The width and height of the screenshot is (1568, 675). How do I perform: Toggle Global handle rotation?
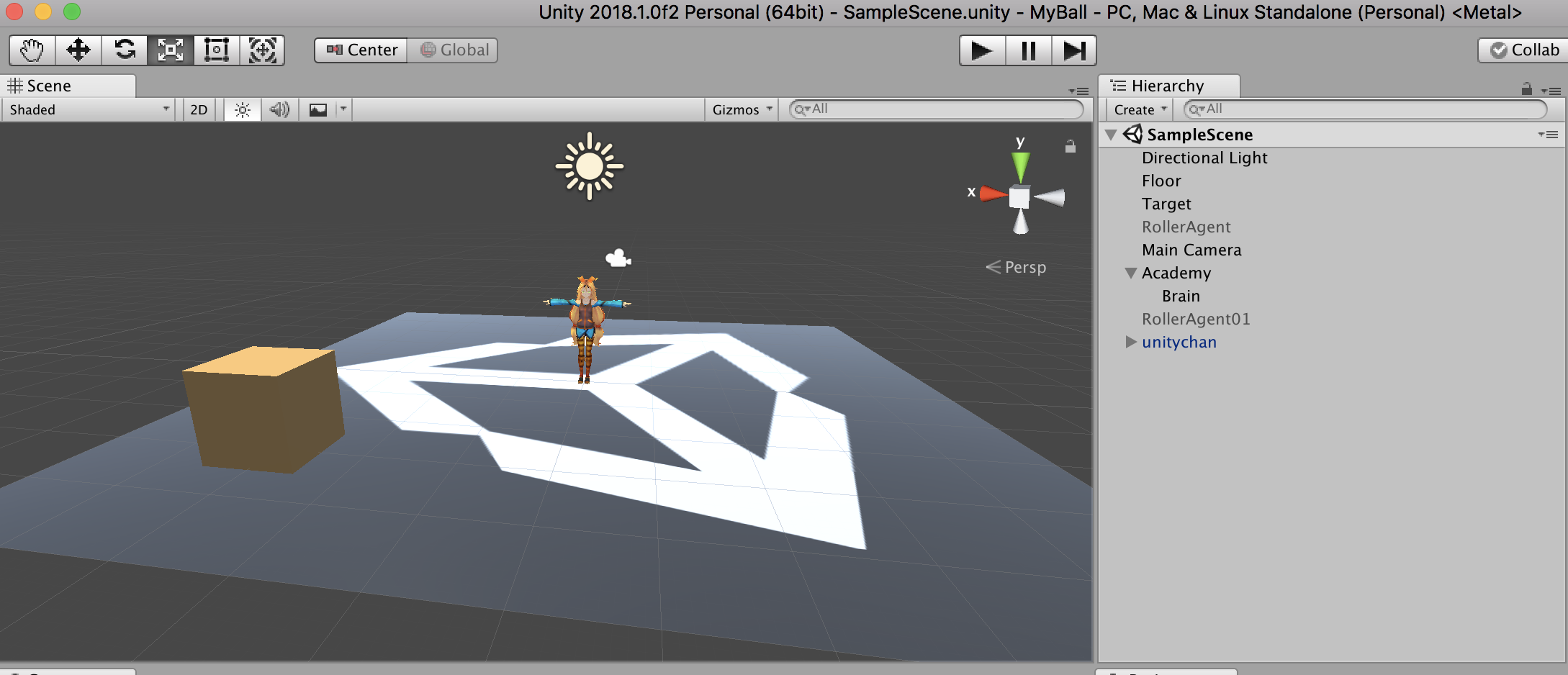click(453, 50)
